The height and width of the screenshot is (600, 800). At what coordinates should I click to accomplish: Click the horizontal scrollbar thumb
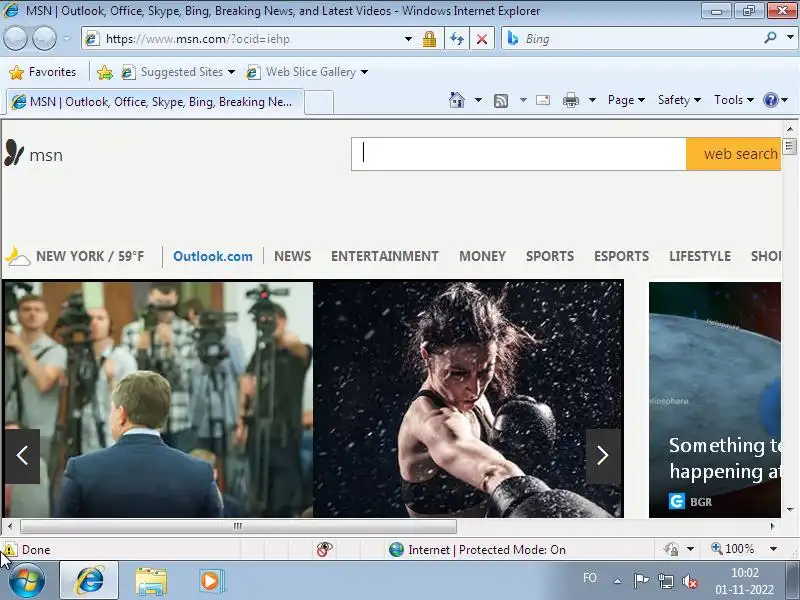click(x=238, y=526)
